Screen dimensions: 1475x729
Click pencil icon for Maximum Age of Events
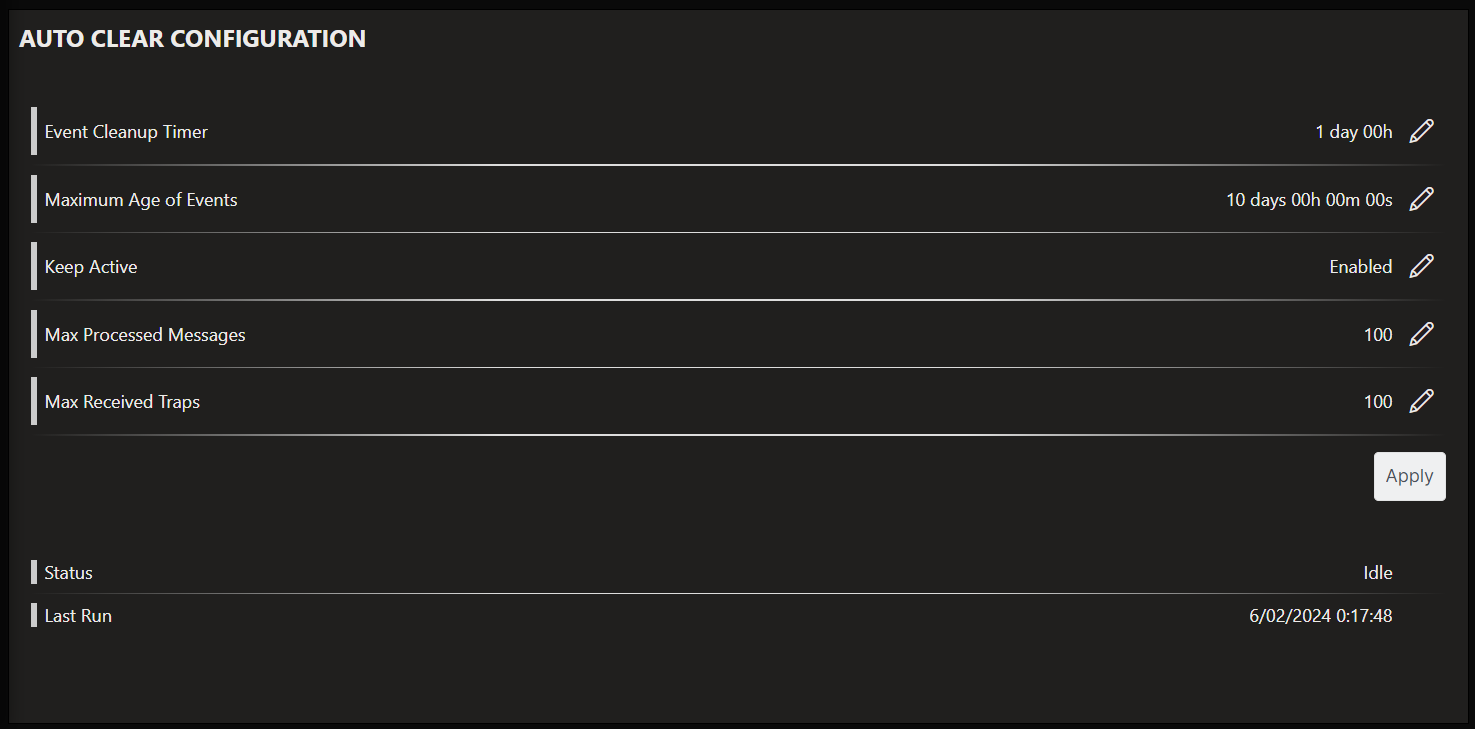click(x=1421, y=199)
